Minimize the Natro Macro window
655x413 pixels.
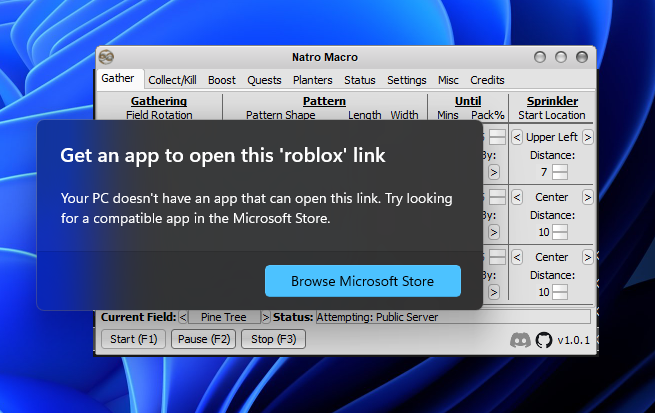540,57
